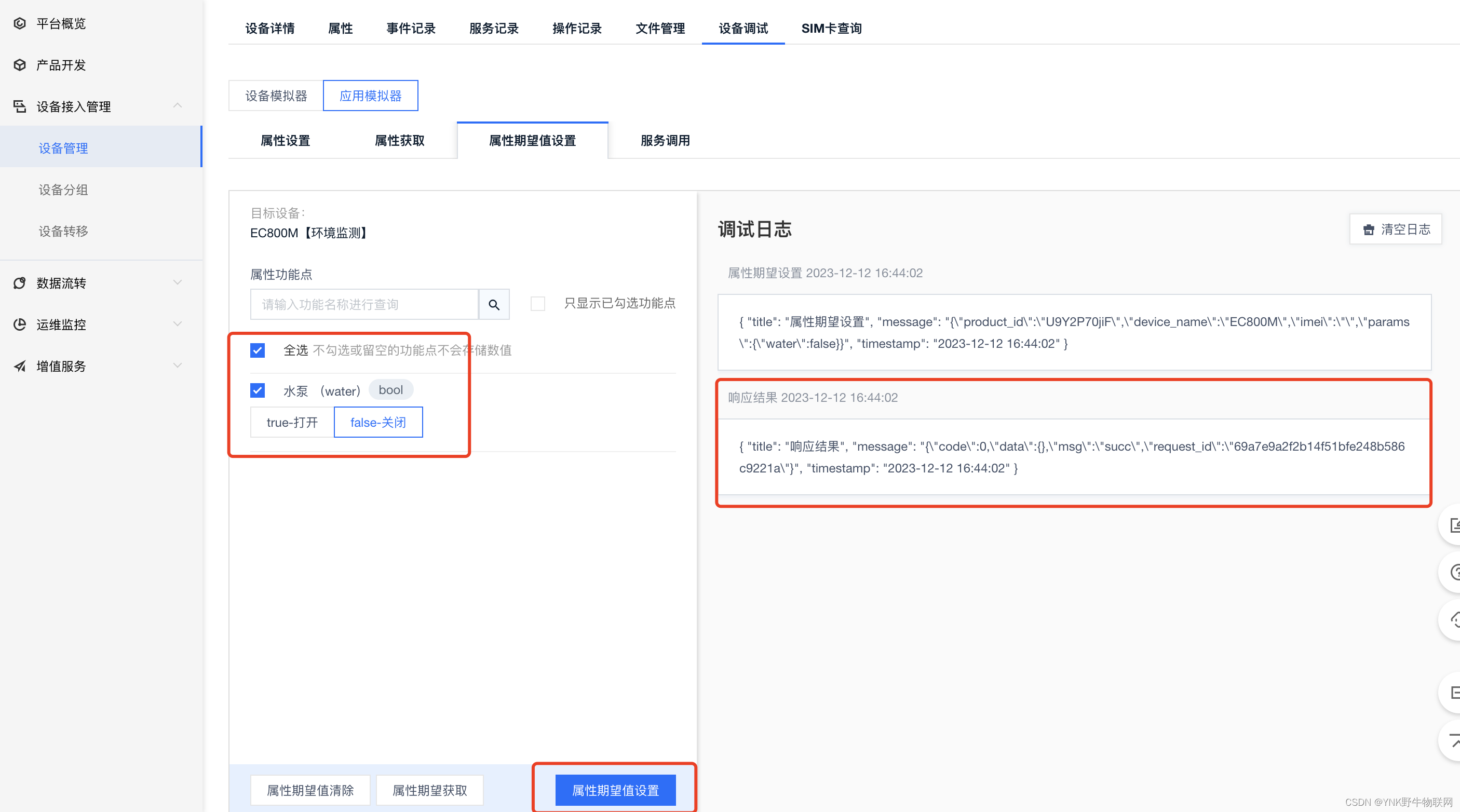This screenshot has width=1460, height=812.
Task: Click the trash icon in 清空日志
Action: [1368, 229]
